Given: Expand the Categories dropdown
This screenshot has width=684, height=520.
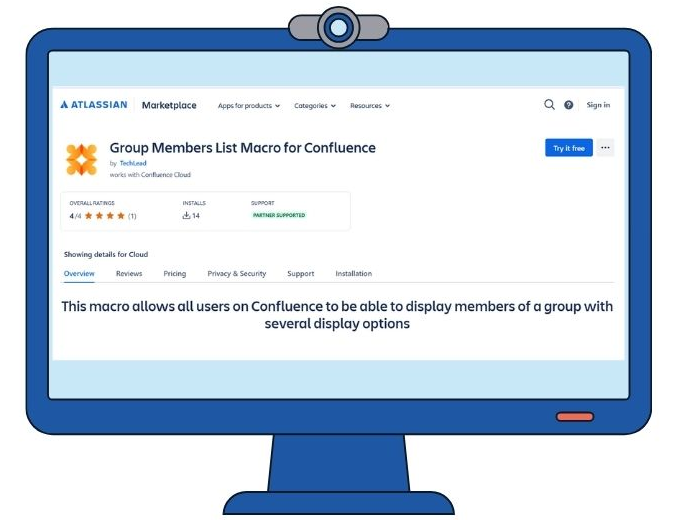Looking at the screenshot, I should click(315, 106).
